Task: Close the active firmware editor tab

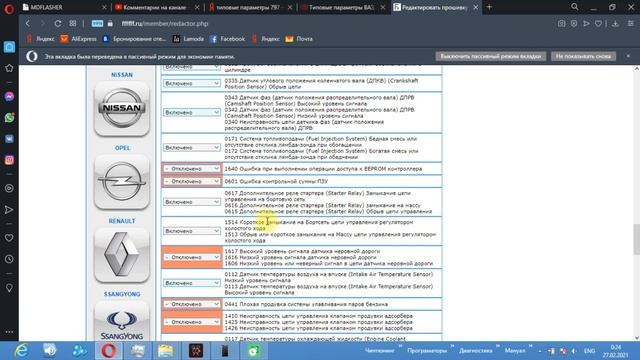Action: point(476,7)
